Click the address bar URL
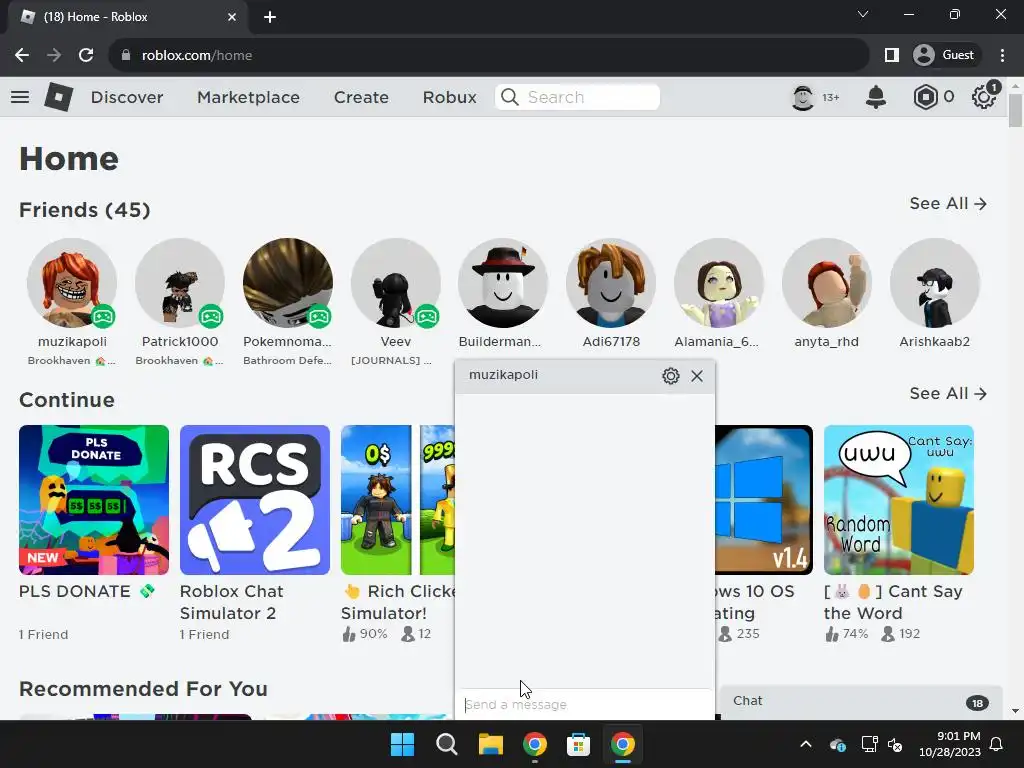 [197, 56]
